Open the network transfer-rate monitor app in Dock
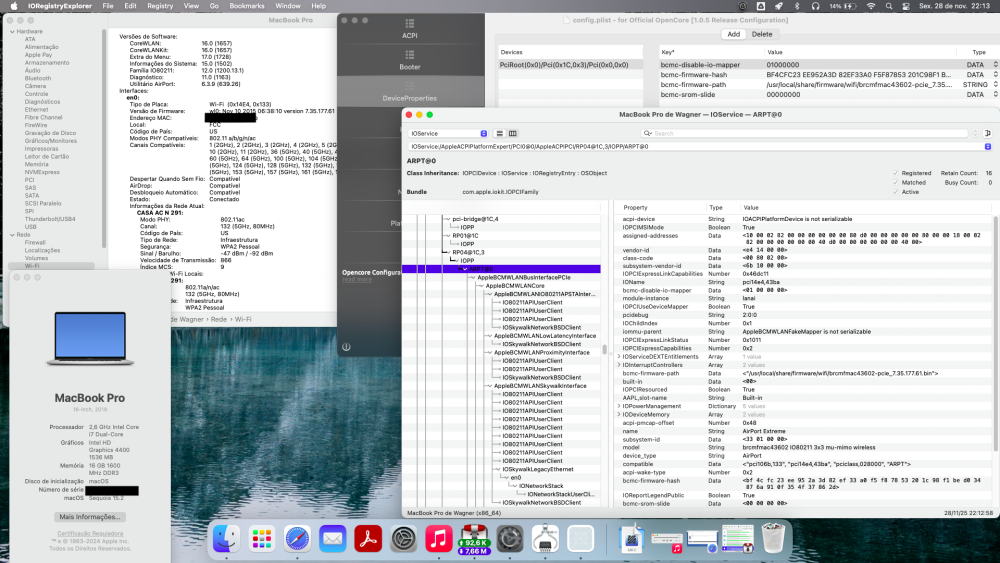The width and height of the screenshot is (1000, 563). [x=474, y=539]
